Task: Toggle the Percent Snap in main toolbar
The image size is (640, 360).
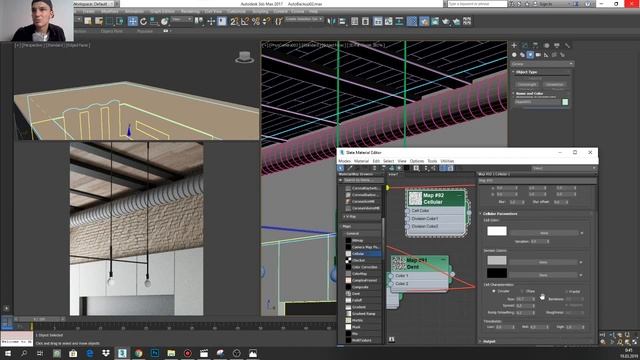Action: pos(256,21)
